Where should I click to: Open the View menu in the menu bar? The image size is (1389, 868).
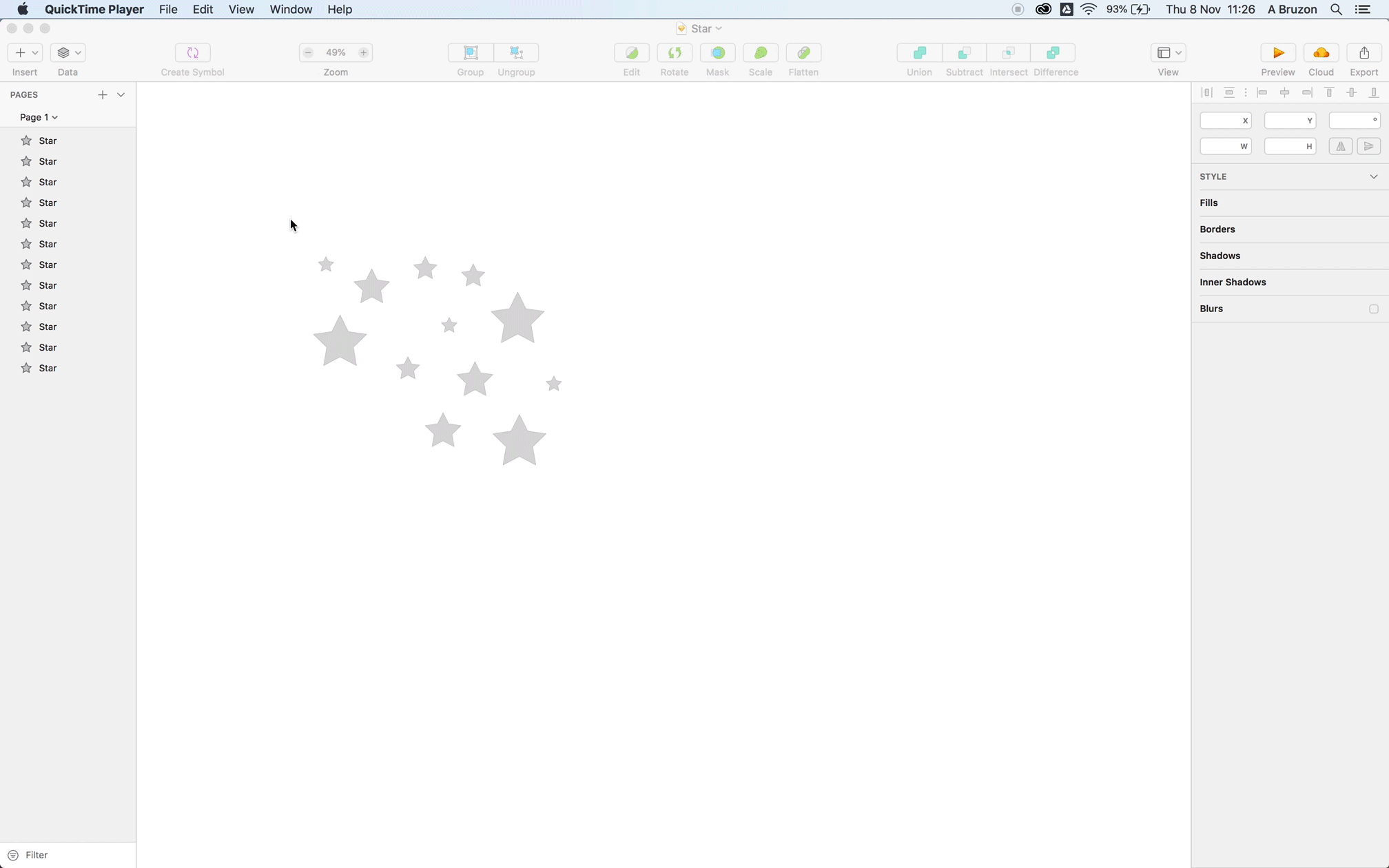pos(240,9)
